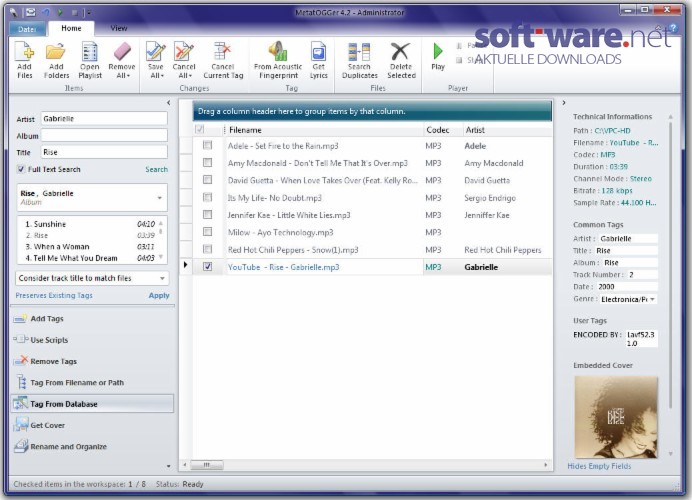Check the Amy Macdonald file row
Screen dimensions: 692x500
(x=207, y=162)
